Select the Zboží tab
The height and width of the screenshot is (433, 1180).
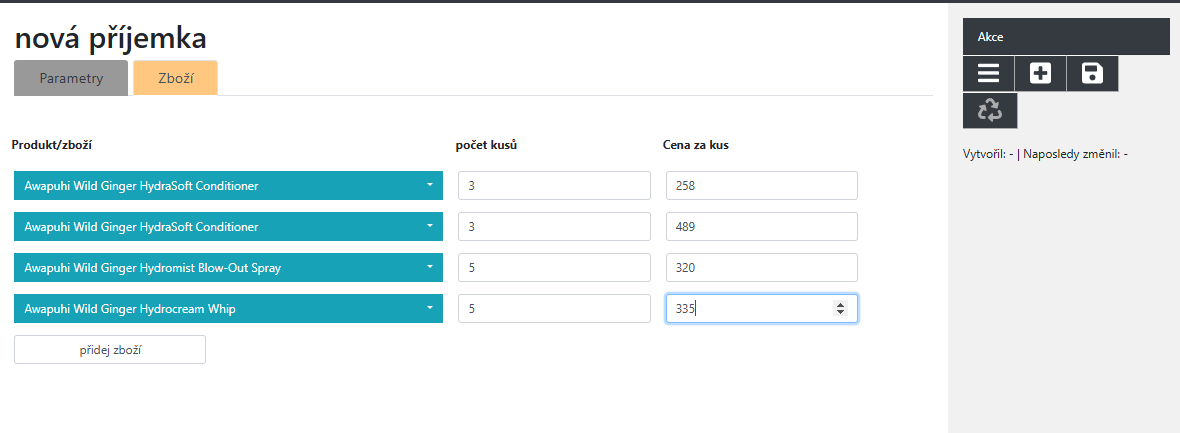coord(175,78)
